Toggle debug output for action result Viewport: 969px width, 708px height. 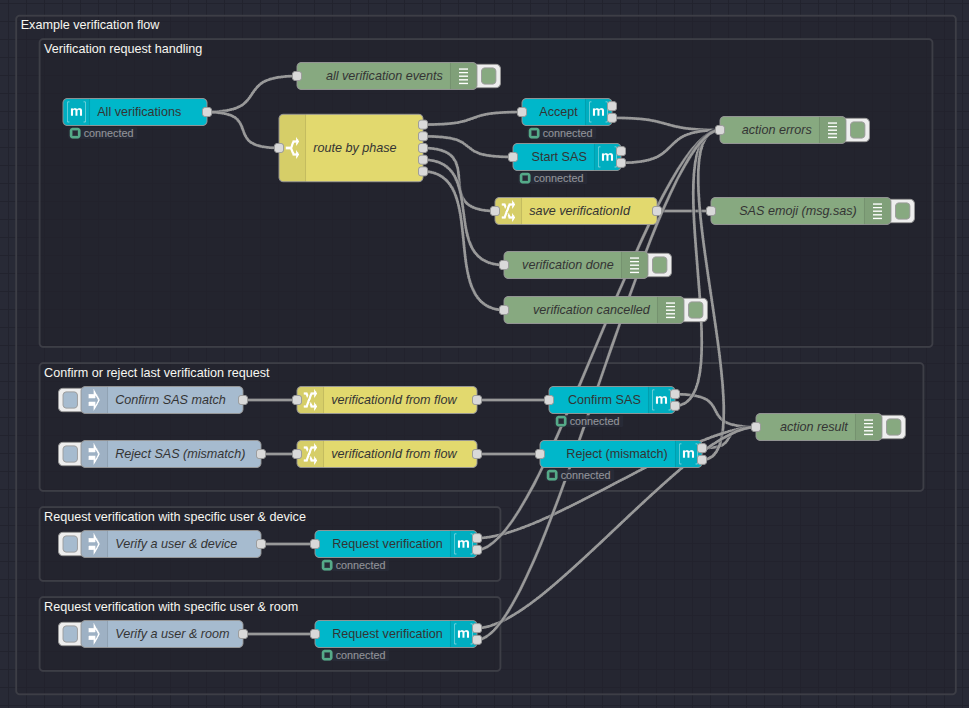point(894,427)
